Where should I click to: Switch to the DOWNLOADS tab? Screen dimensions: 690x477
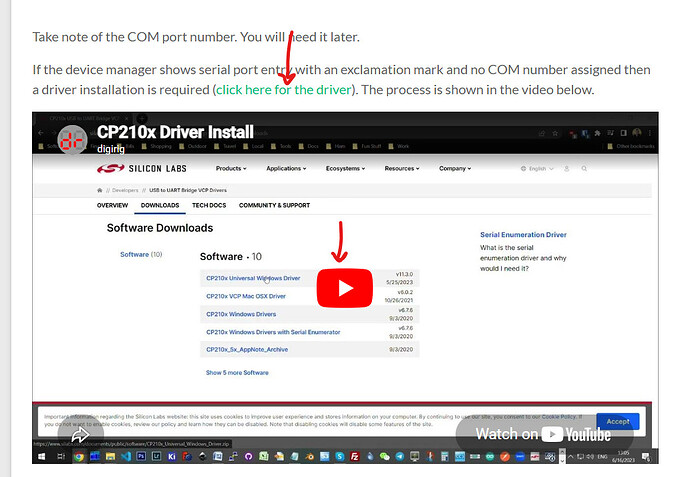click(x=160, y=205)
